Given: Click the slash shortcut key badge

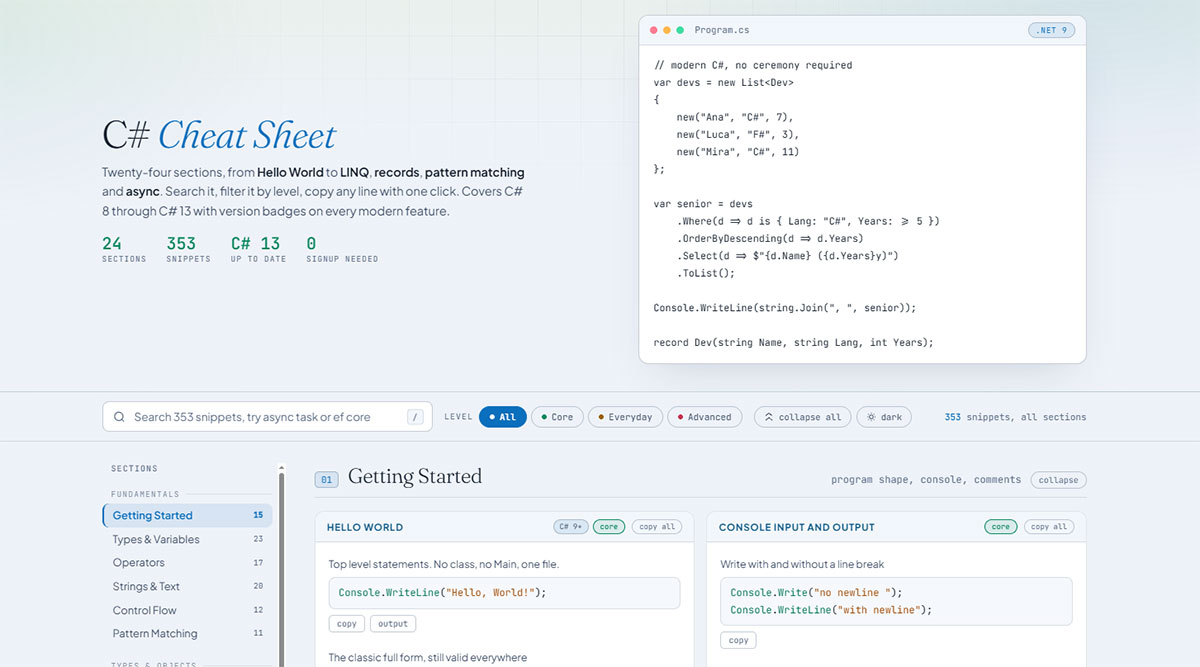Looking at the screenshot, I should [x=415, y=417].
